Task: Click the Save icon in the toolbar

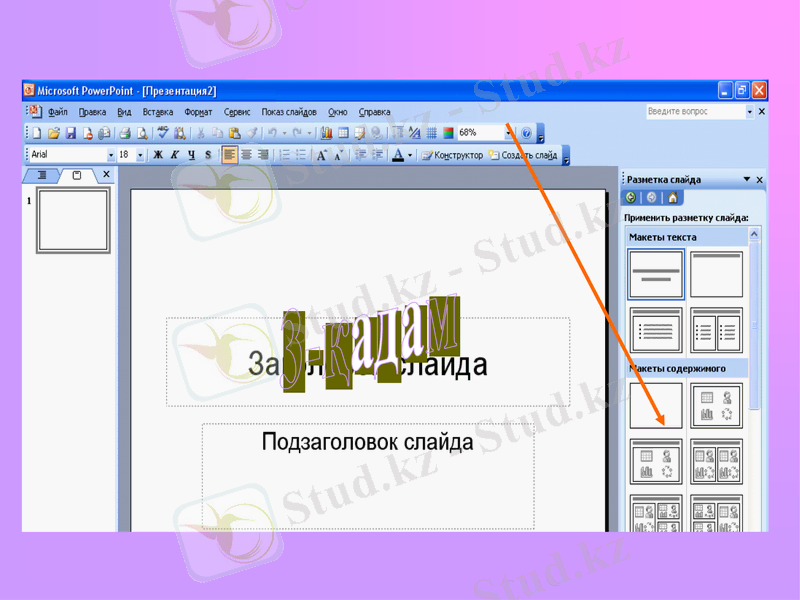Action: coord(71,133)
